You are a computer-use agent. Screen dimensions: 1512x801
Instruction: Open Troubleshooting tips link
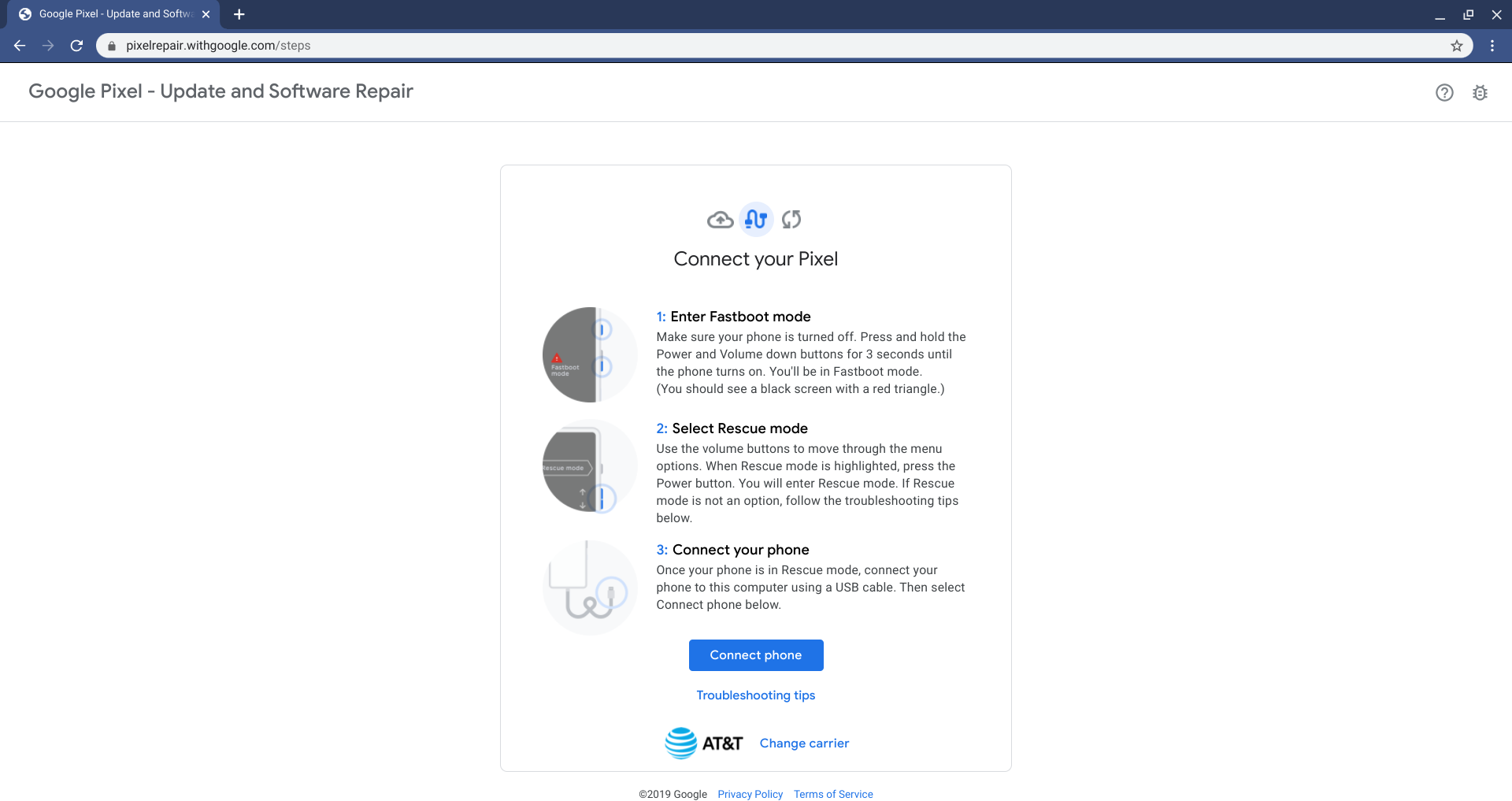pos(756,695)
